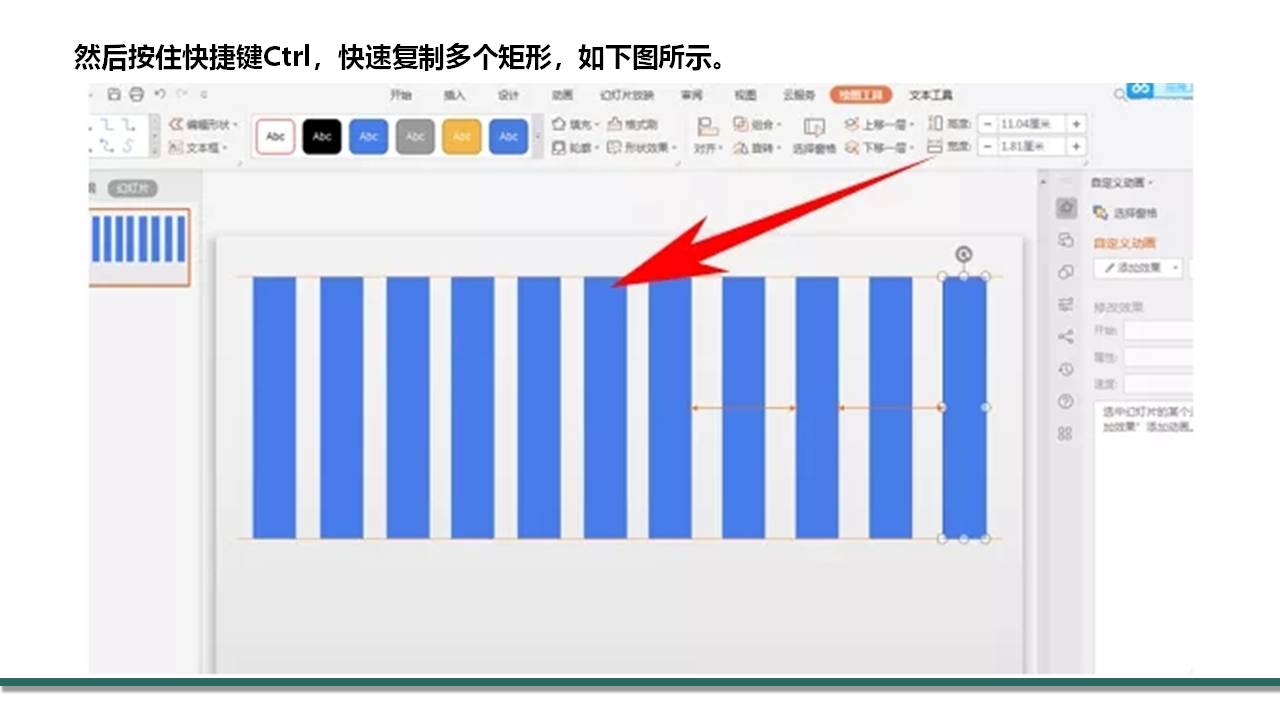The width and height of the screenshot is (1280, 720).
Task: Open the Add Effect (添加效果) dropdown
Action: (1139, 268)
